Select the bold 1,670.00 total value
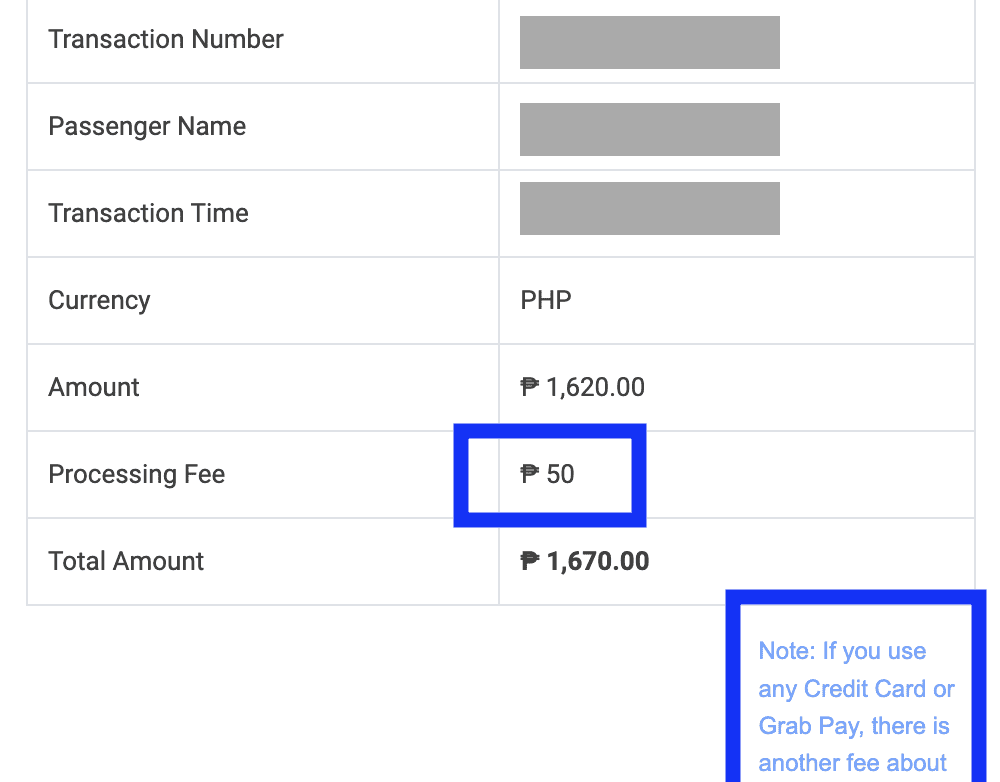Screen dimensions: 1000x782 pyautogui.click(x=598, y=562)
